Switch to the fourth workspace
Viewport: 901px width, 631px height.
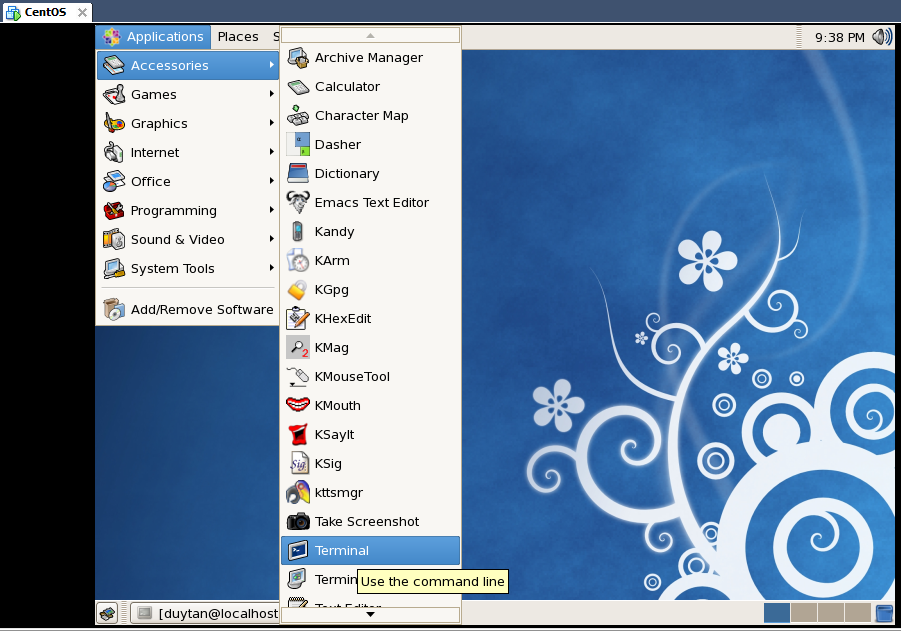[x=857, y=613]
